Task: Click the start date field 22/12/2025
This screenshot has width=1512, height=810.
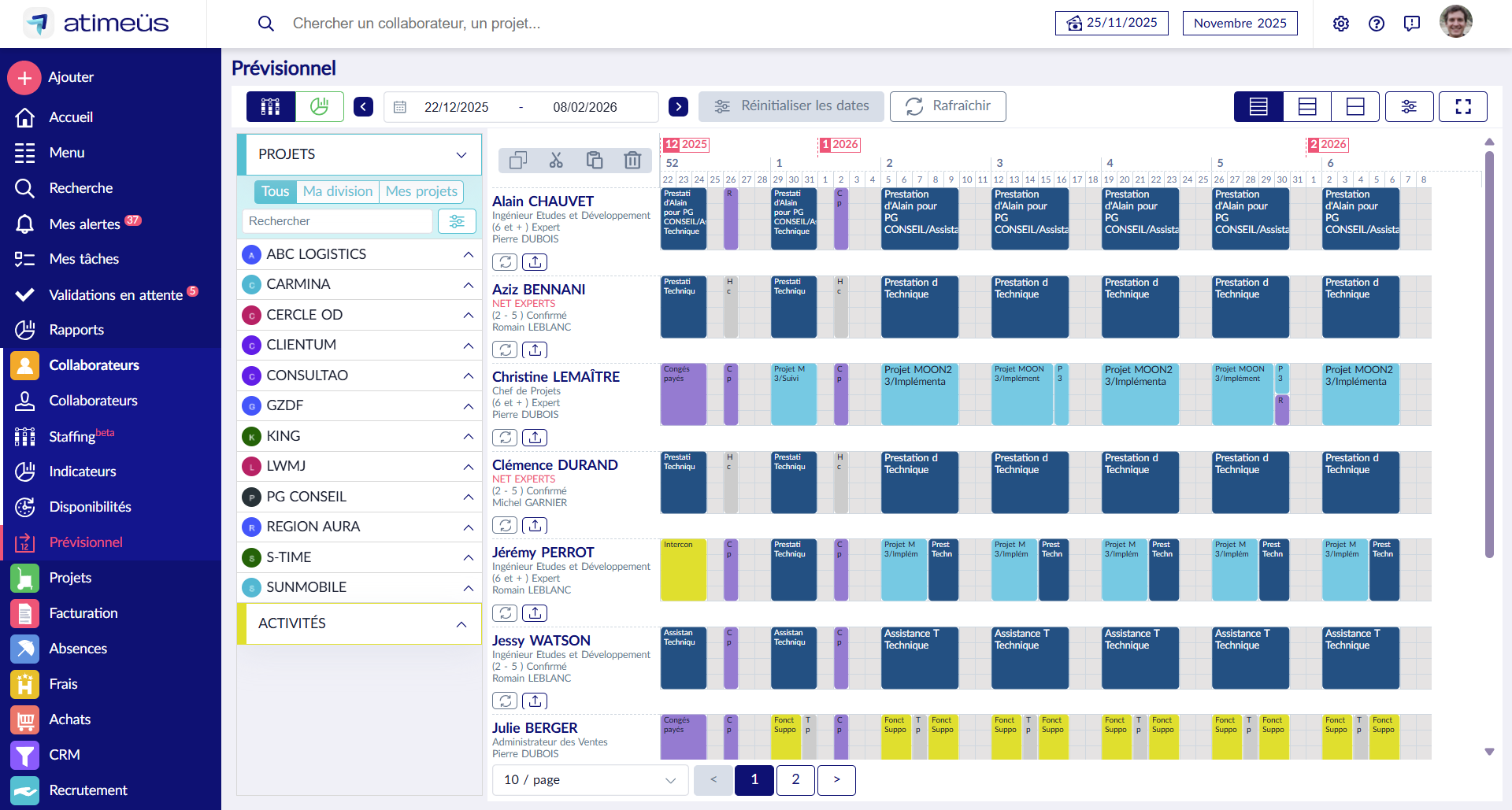Action: [457, 107]
